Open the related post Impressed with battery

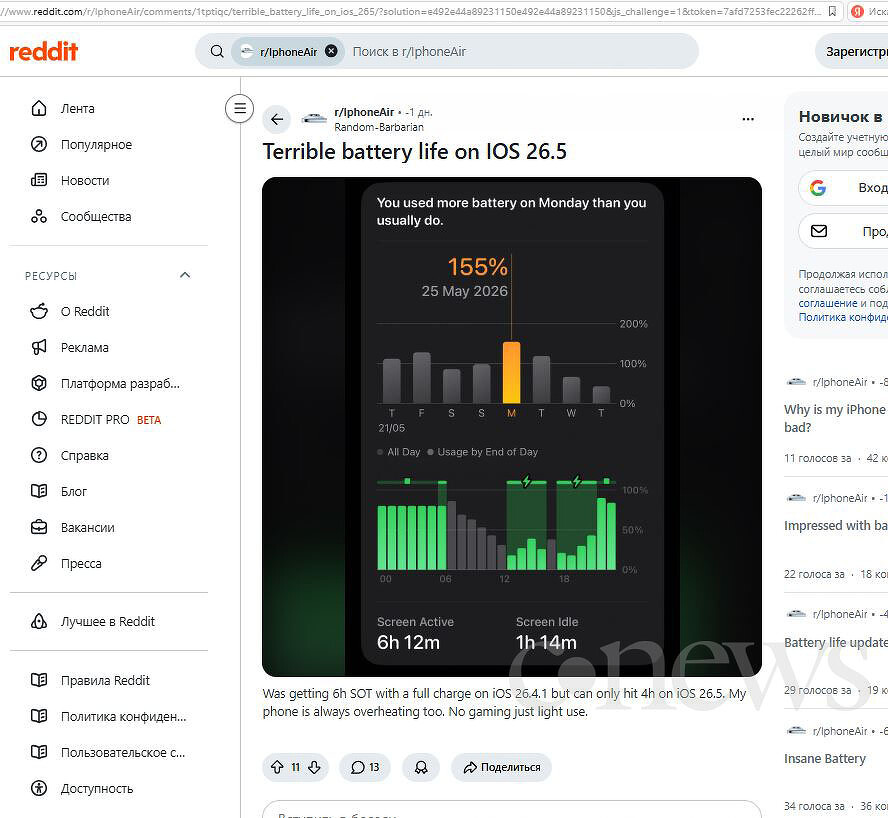tap(836, 526)
